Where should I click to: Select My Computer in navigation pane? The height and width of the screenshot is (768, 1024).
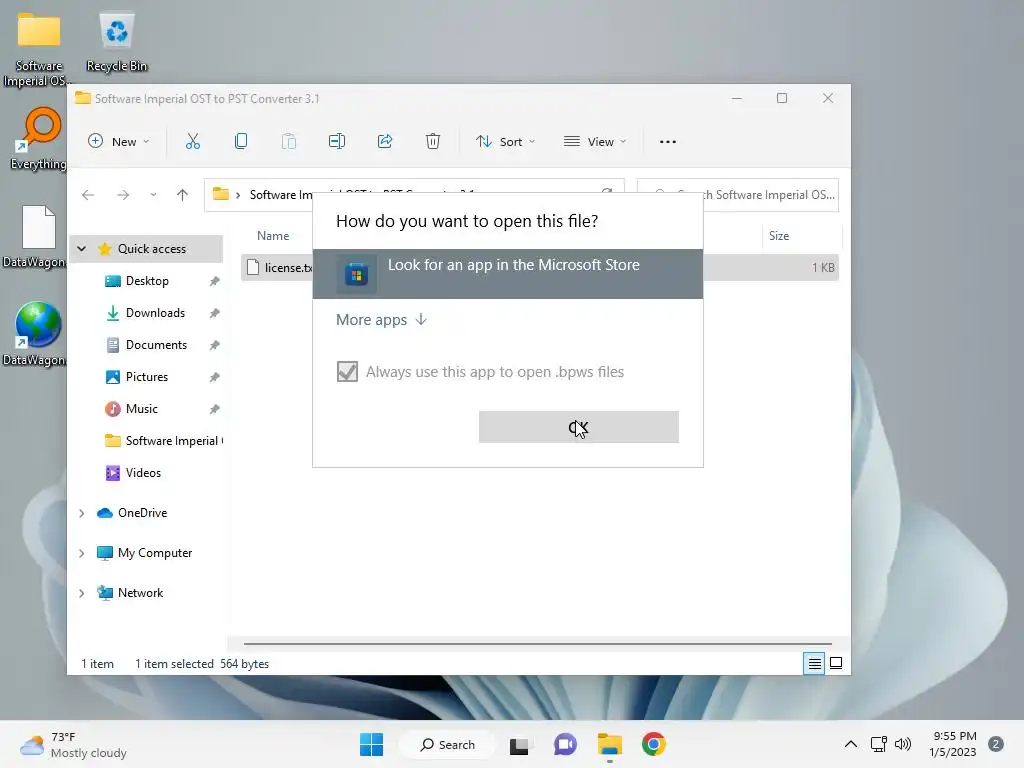[x=155, y=552]
